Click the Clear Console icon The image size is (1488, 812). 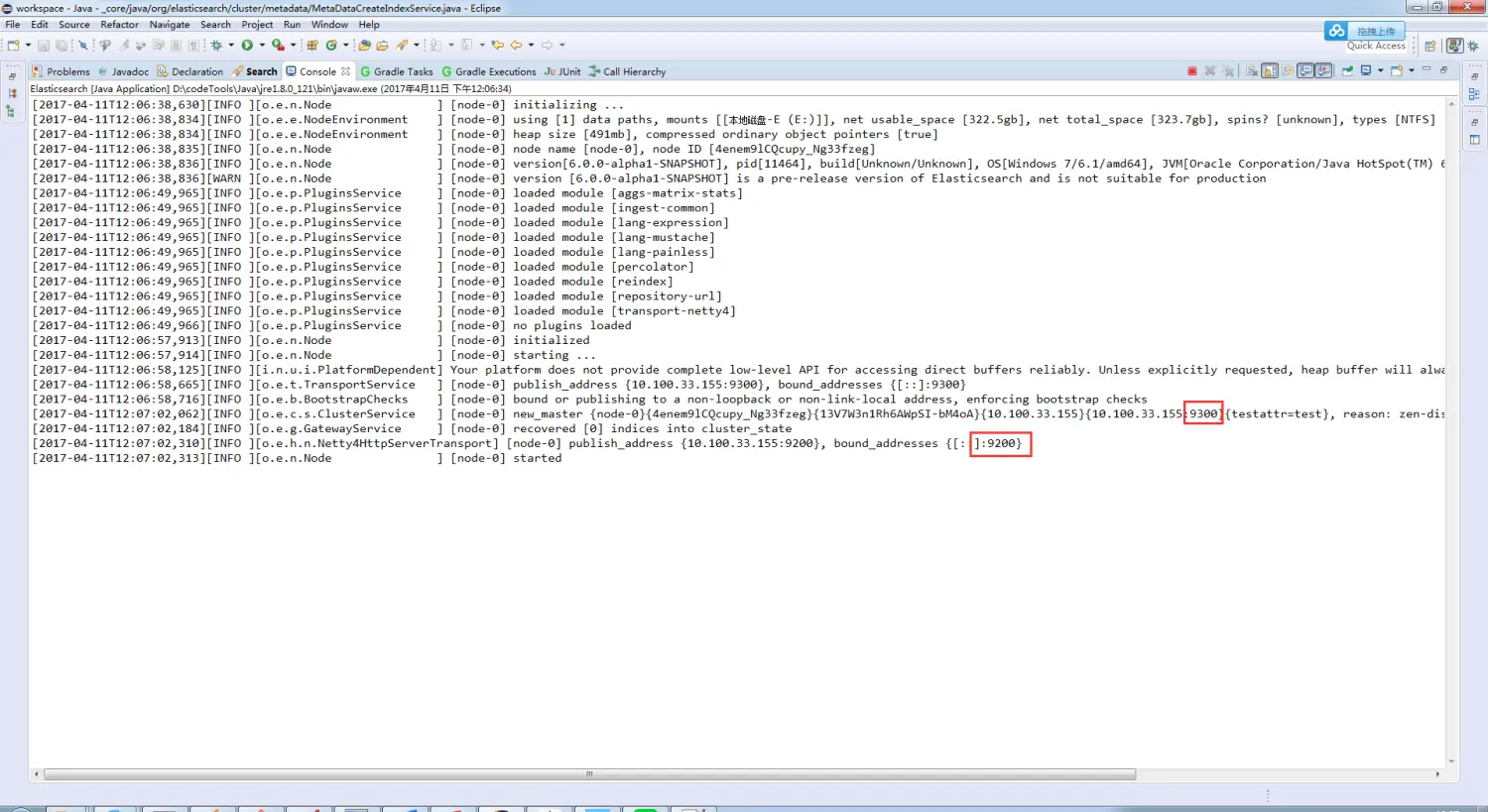point(1252,70)
